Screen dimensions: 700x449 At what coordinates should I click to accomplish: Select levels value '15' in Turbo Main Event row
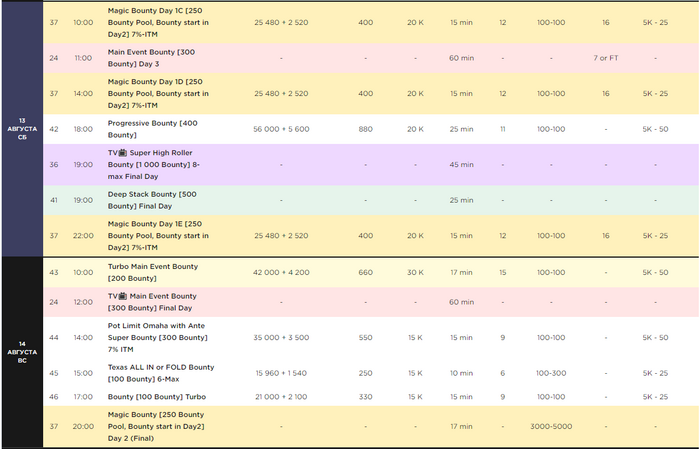503,272
